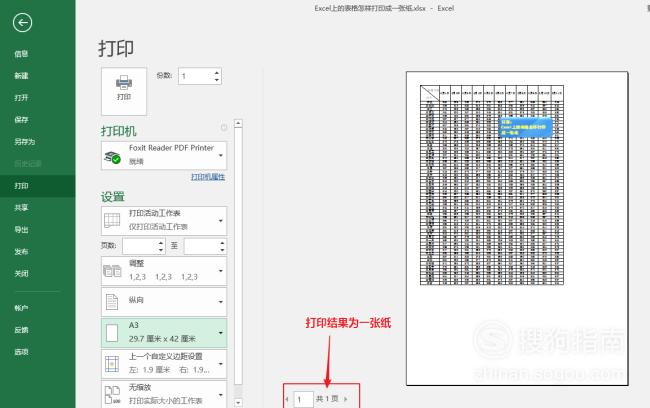
Task: Decrease copies with the down stepper arrow
Action: pos(217,80)
